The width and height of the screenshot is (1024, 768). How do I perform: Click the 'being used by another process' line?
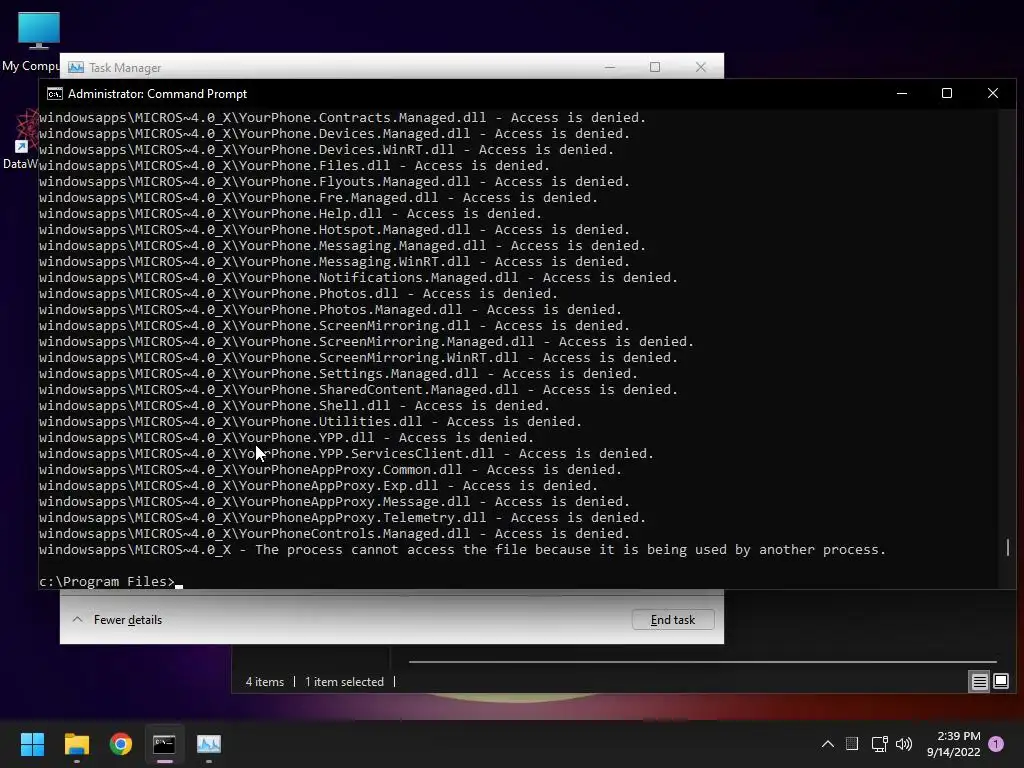[x=462, y=550]
